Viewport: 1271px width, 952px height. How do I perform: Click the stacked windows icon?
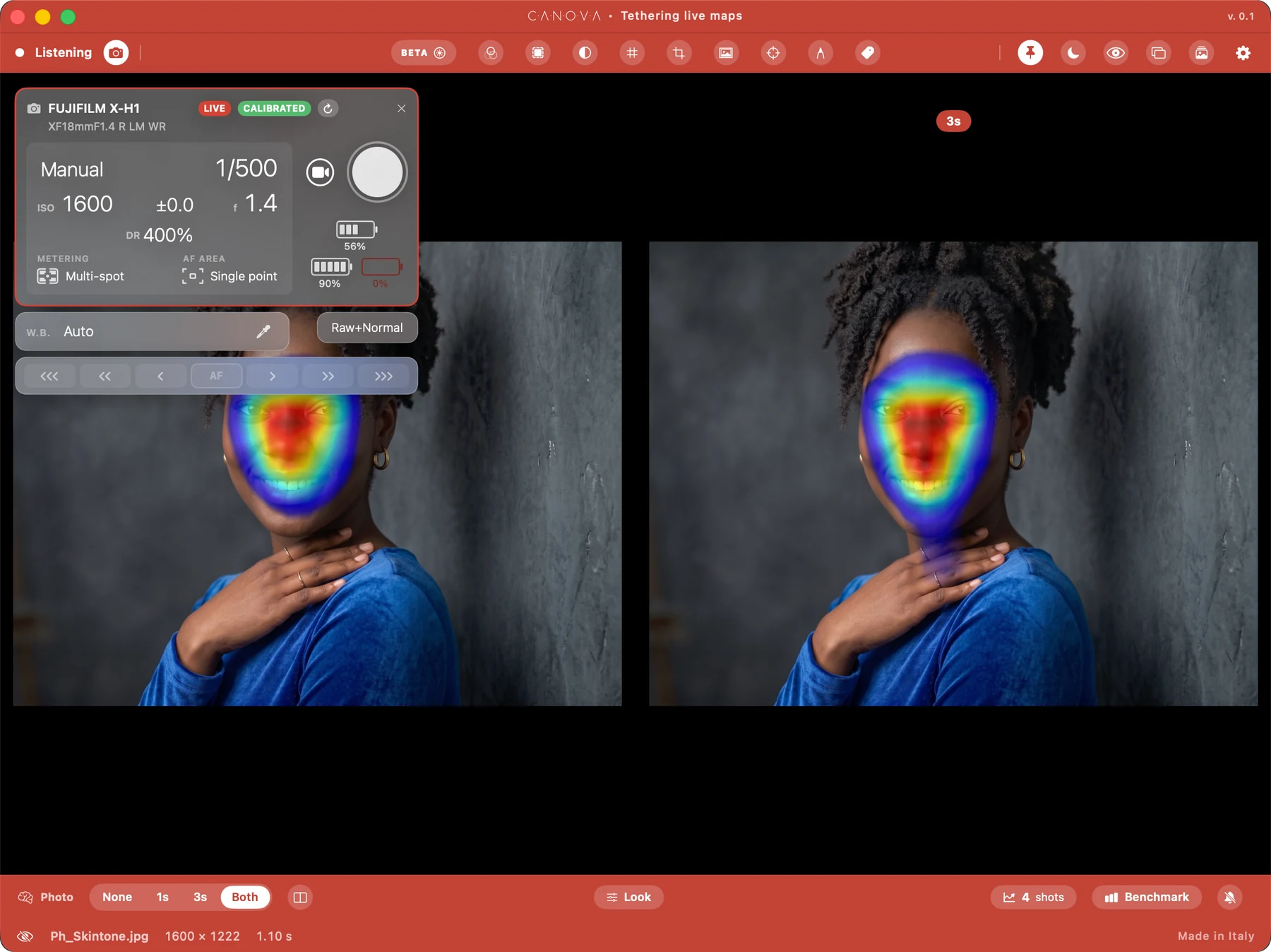click(1159, 53)
